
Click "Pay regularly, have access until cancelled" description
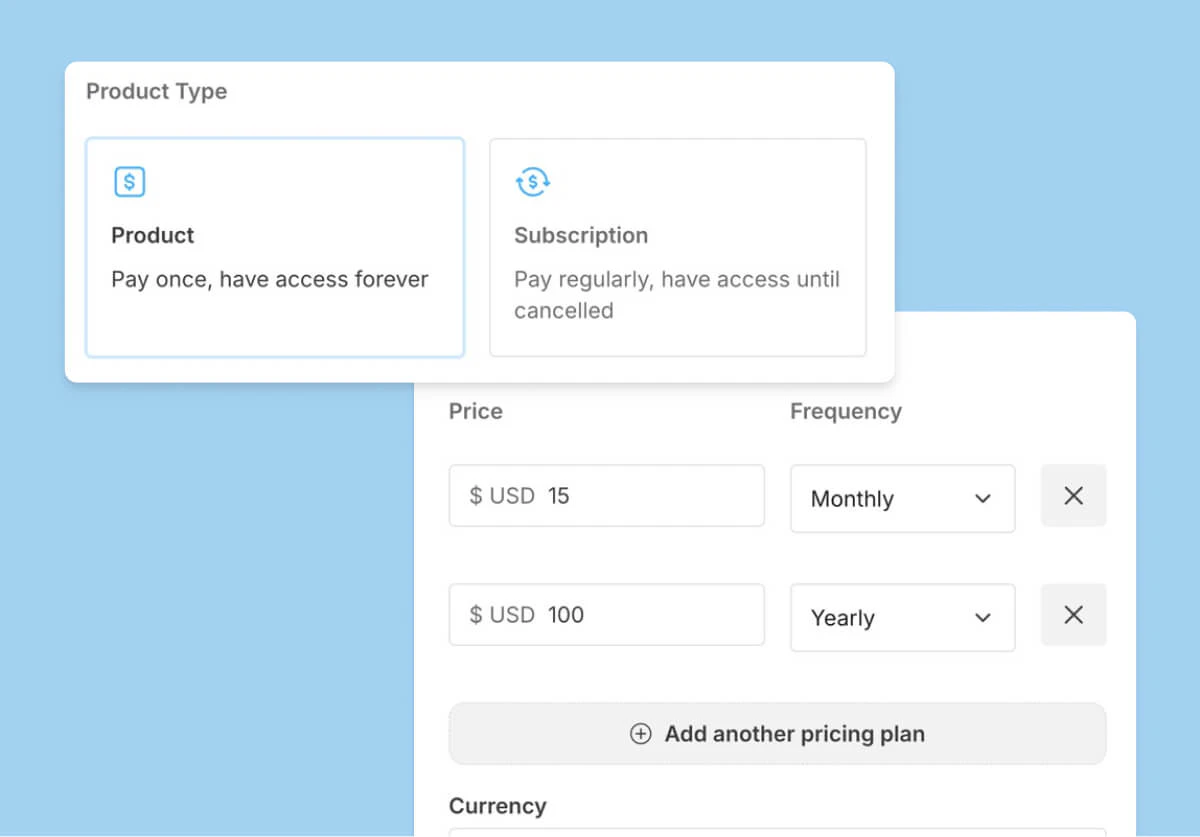pos(676,295)
